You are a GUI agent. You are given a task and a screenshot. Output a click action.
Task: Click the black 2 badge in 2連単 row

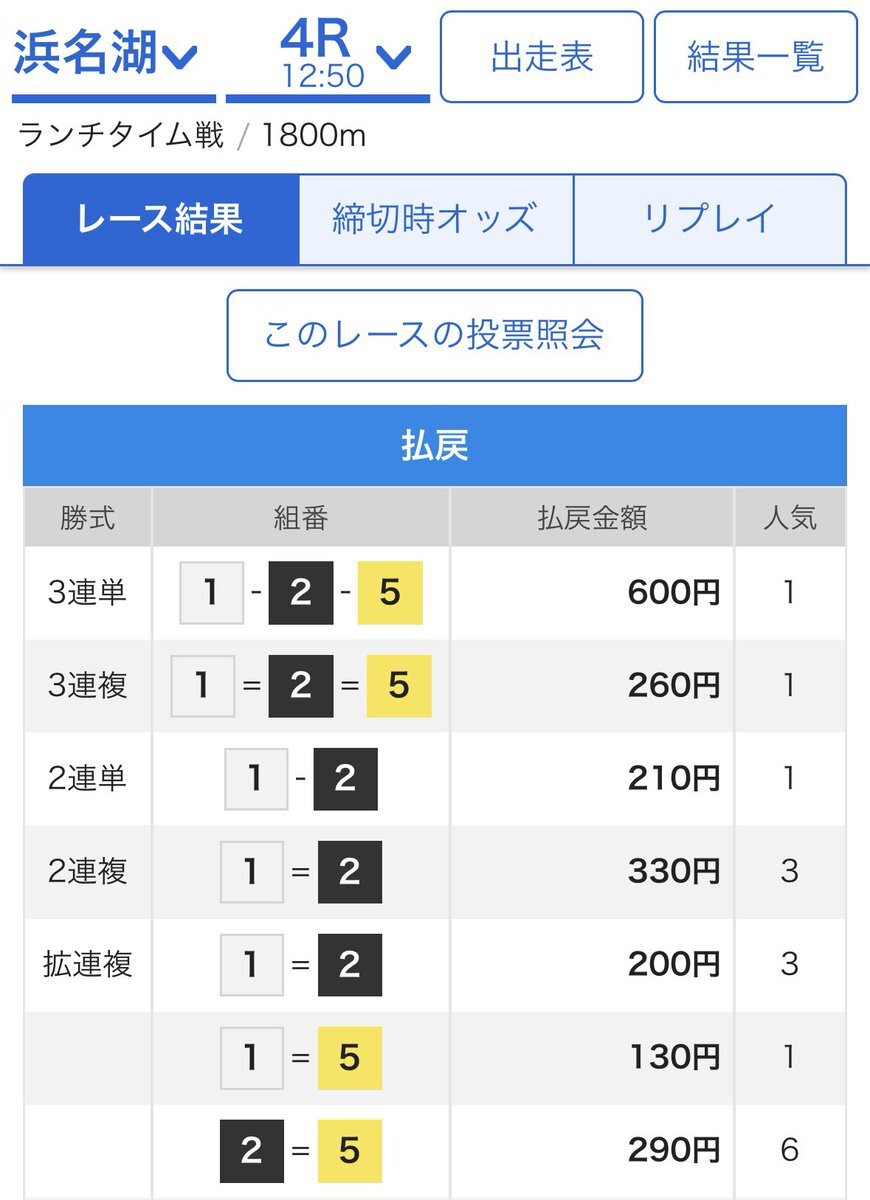(x=345, y=779)
